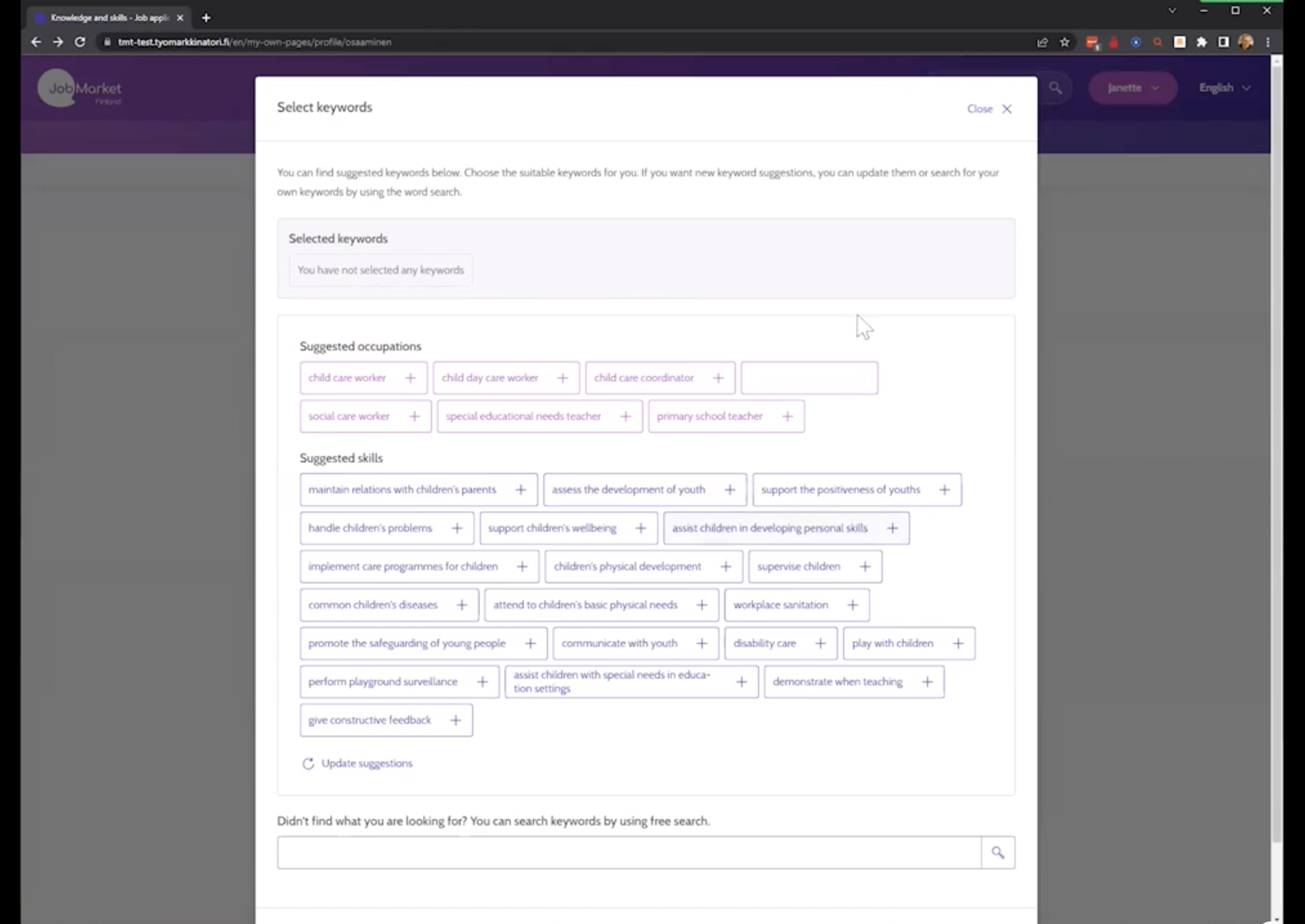Select the disability care skill chip
This screenshot has height=924, width=1305.
[x=780, y=643]
